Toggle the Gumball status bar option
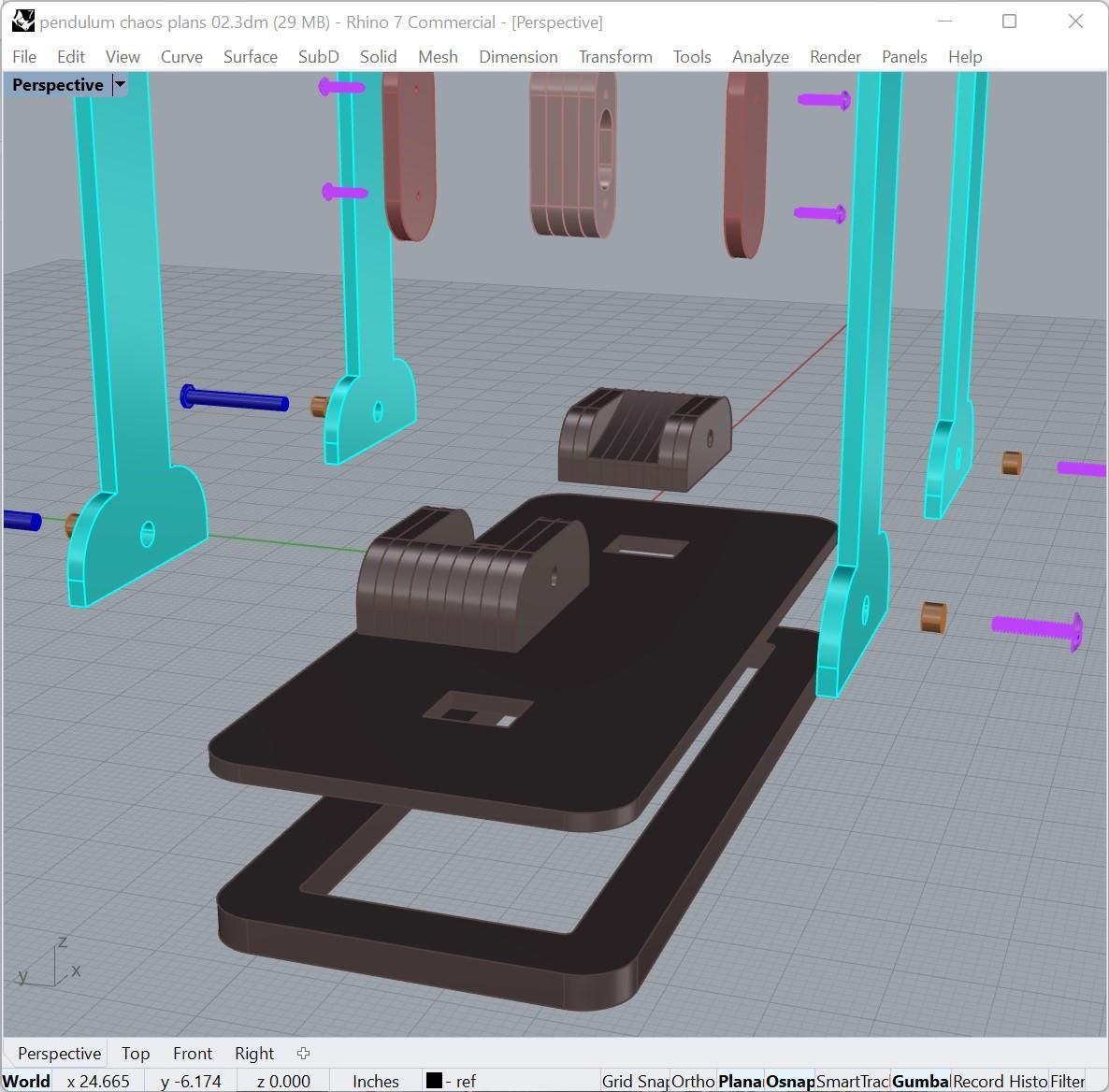This screenshot has height=1092, width=1109. click(x=920, y=1081)
